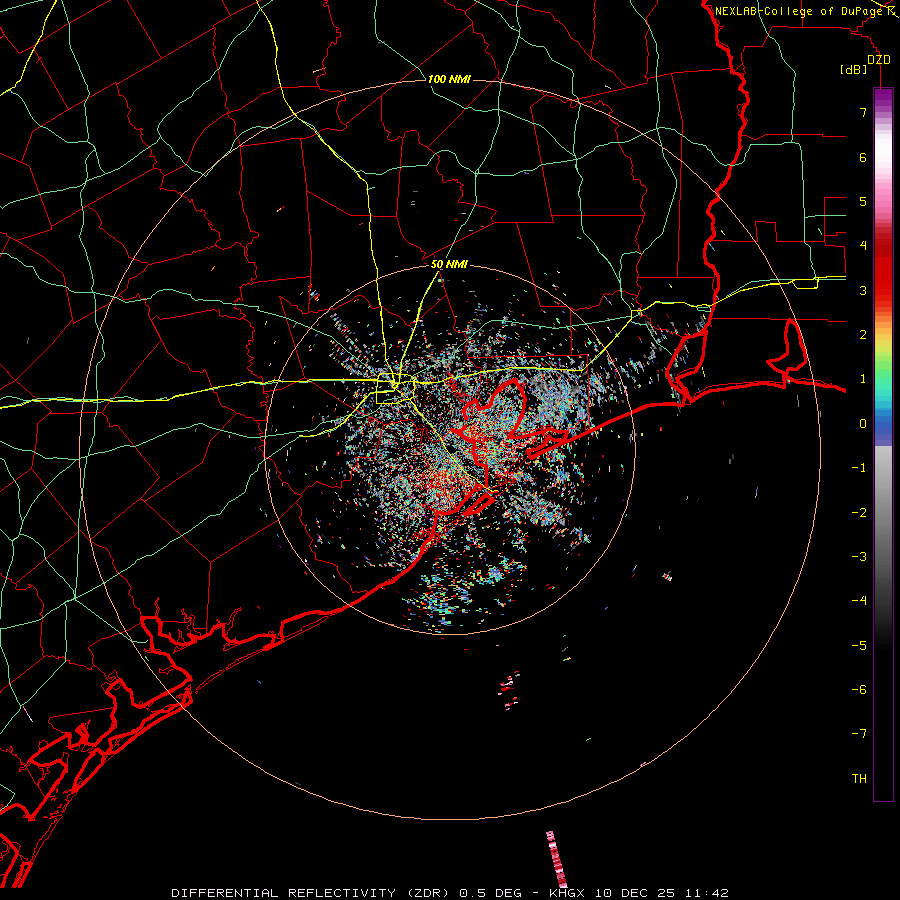Select scale value 7 on the legend
The width and height of the screenshot is (900, 900).
[863, 112]
